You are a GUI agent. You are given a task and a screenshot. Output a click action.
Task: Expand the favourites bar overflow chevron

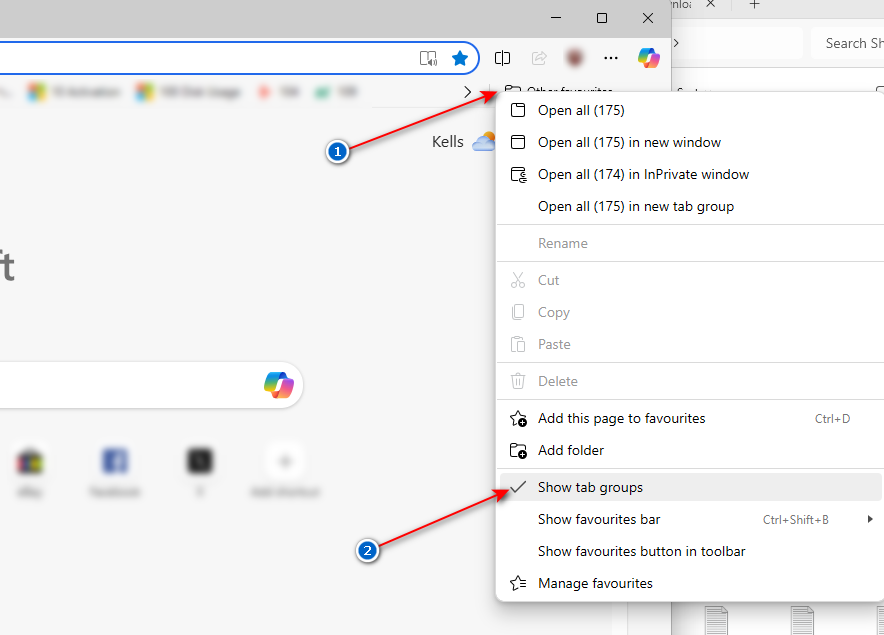pyautogui.click(x=467, y=92)
